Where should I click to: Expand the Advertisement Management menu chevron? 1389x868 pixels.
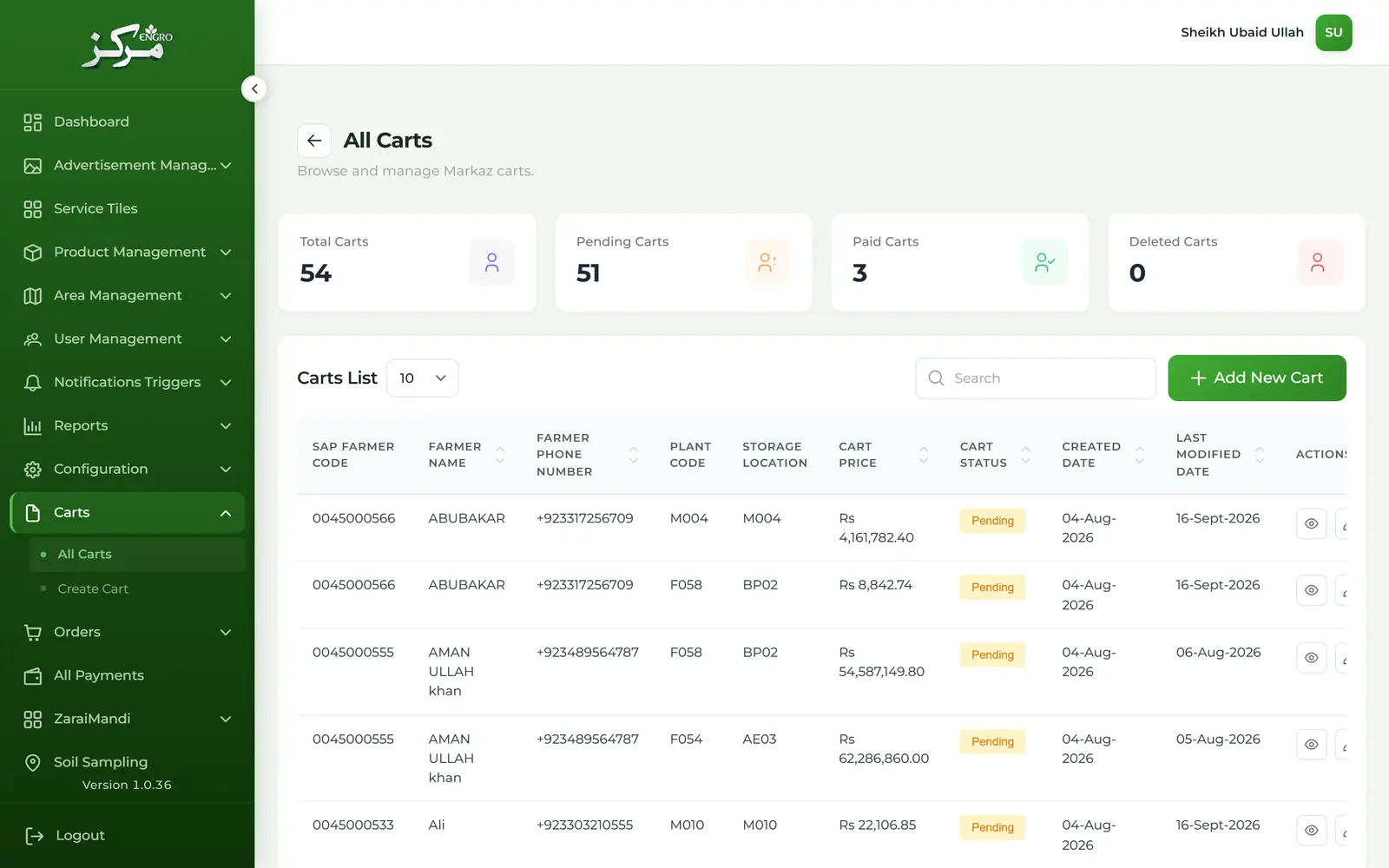click(226, 166)
